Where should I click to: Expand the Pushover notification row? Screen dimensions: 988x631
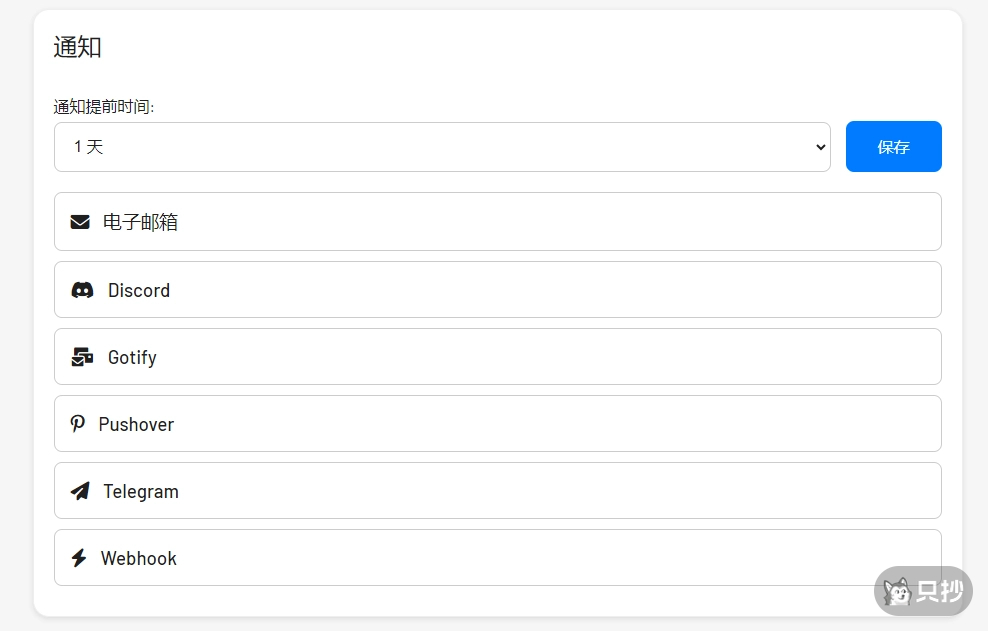(497, 424)
